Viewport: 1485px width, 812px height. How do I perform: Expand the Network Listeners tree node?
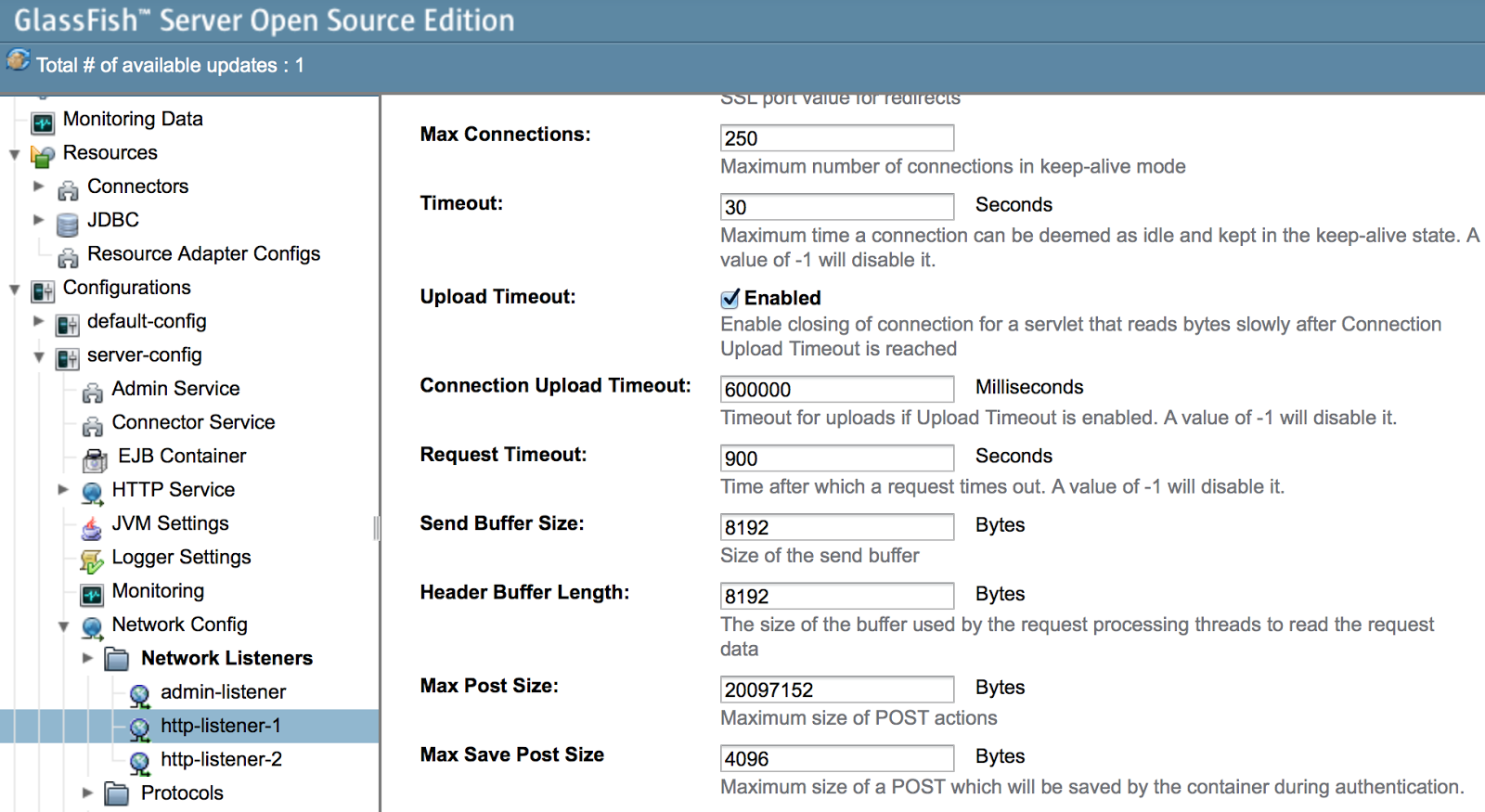pos(88,658)
